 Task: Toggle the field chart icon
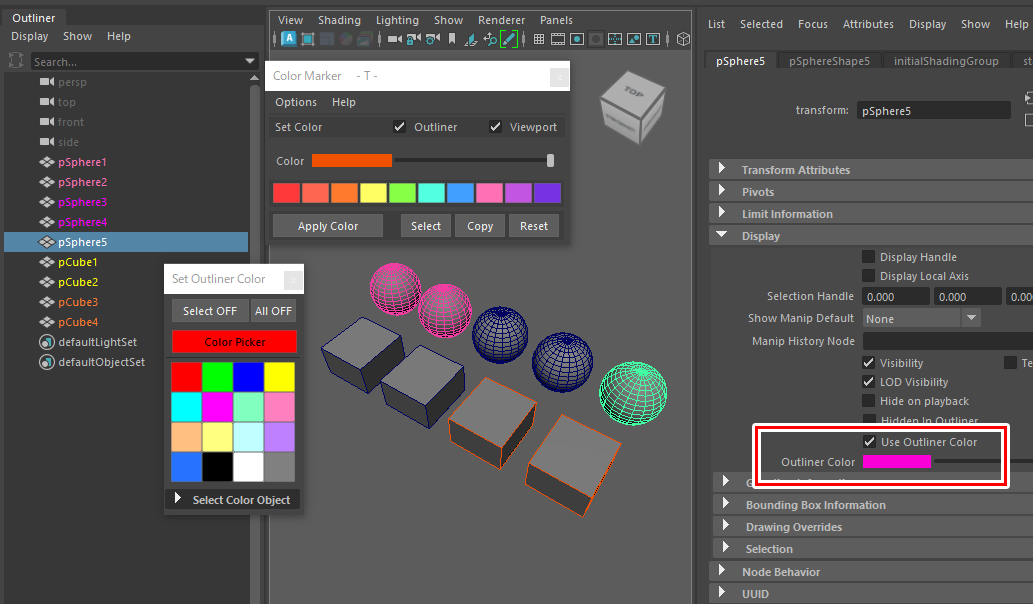point(615,39)
